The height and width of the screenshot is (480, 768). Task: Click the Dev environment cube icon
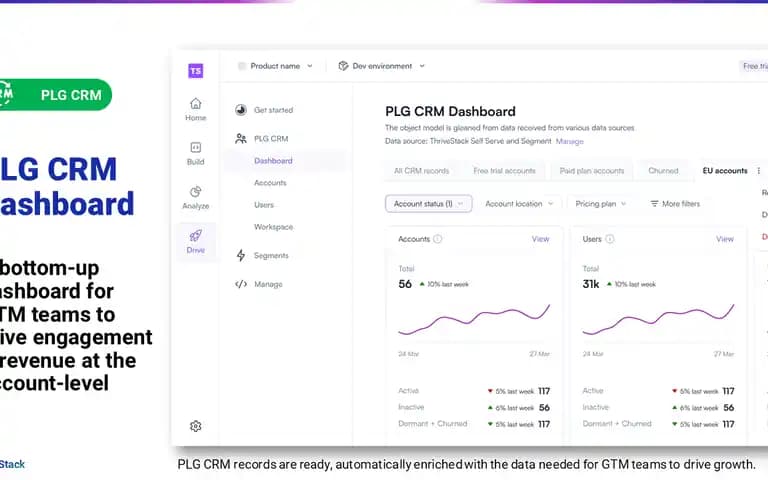[x=343, y=66]
